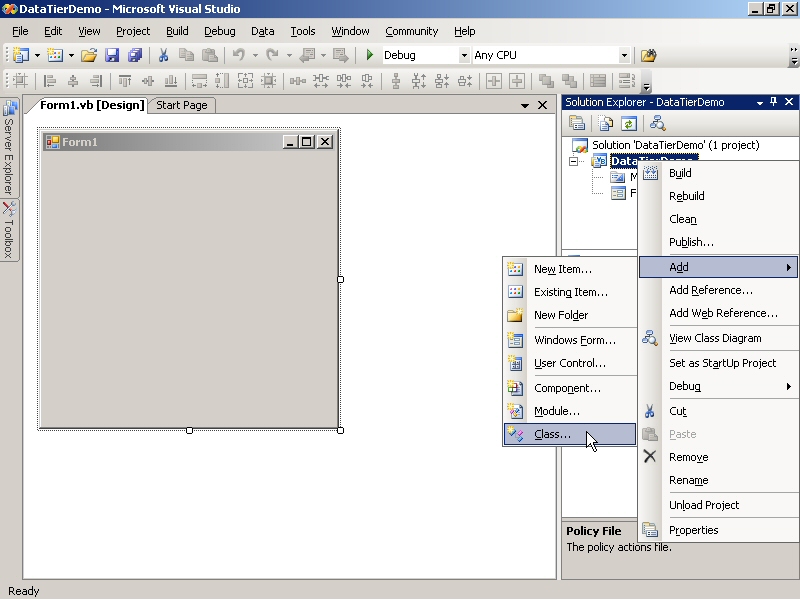Click the Add New Item toolbar icon
The height and width of the screenshot is (600, 800).
pyautogui.click(x=55, y=55)
